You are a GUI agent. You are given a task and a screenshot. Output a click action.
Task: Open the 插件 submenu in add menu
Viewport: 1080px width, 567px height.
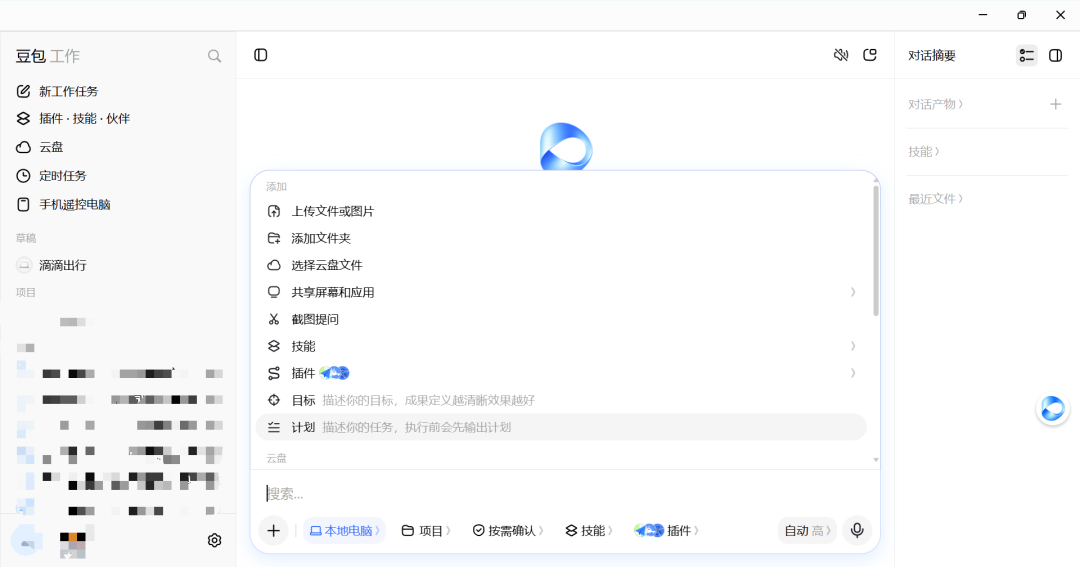point(561,373)
